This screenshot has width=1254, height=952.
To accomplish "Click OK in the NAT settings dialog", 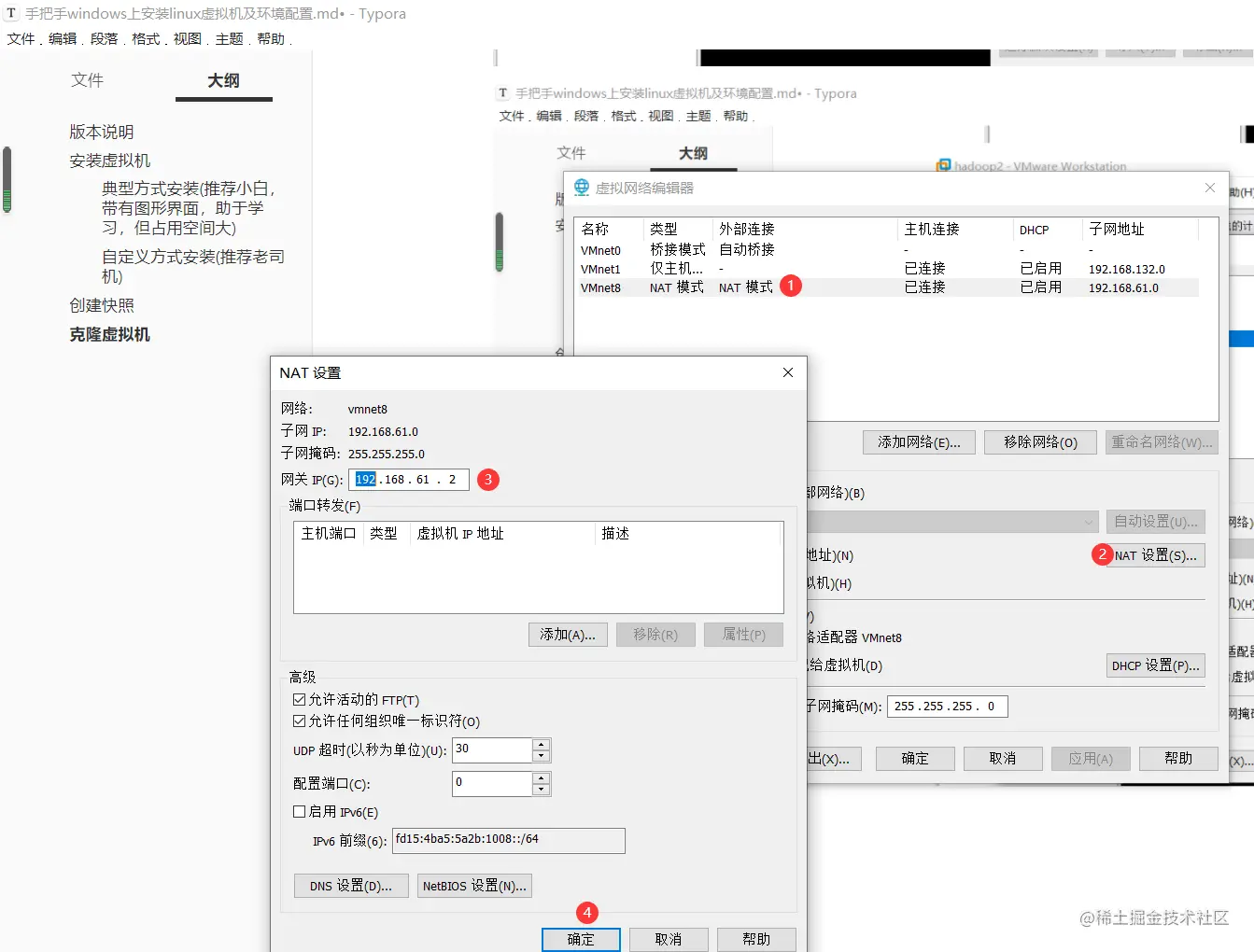I will [581, 939].
